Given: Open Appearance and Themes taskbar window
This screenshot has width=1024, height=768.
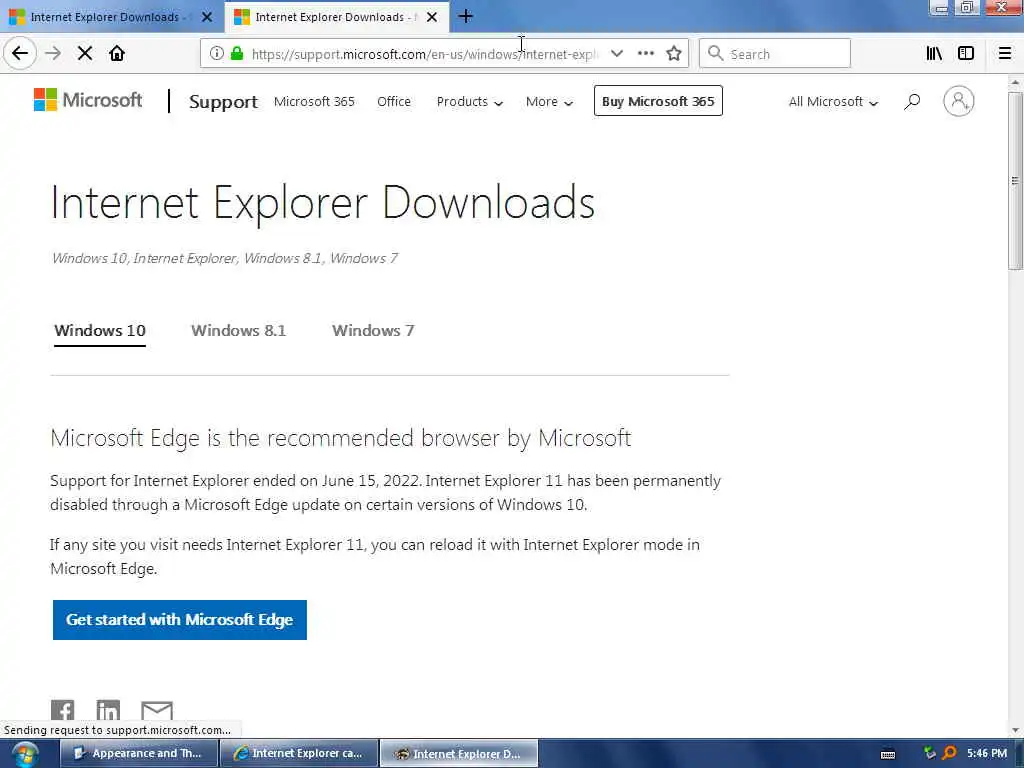Looking at the screenshot, I should point(139,754).
